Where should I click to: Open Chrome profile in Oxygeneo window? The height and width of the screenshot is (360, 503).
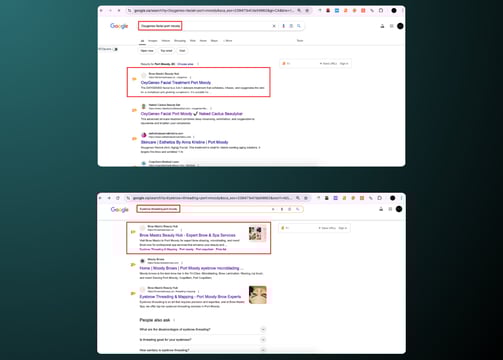394,11
